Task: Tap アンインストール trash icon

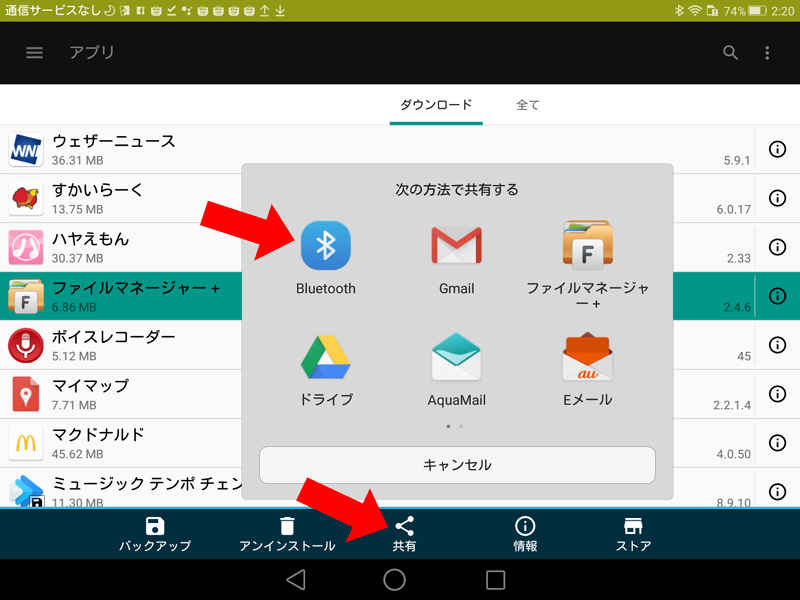Action: pos(287,526)
